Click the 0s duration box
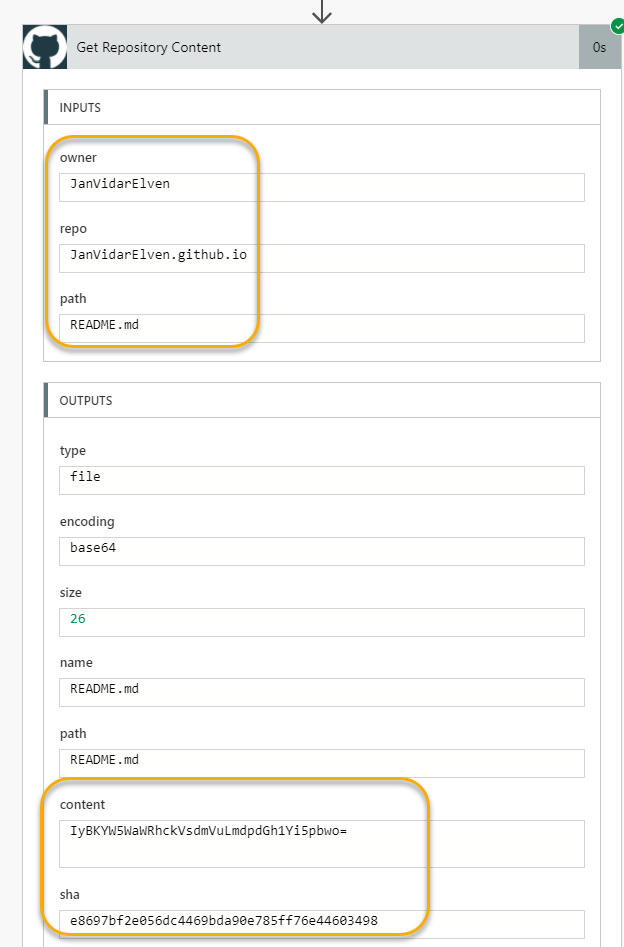Image resolution: width=624 pixels, height=947 pixels. click(599, 47)
